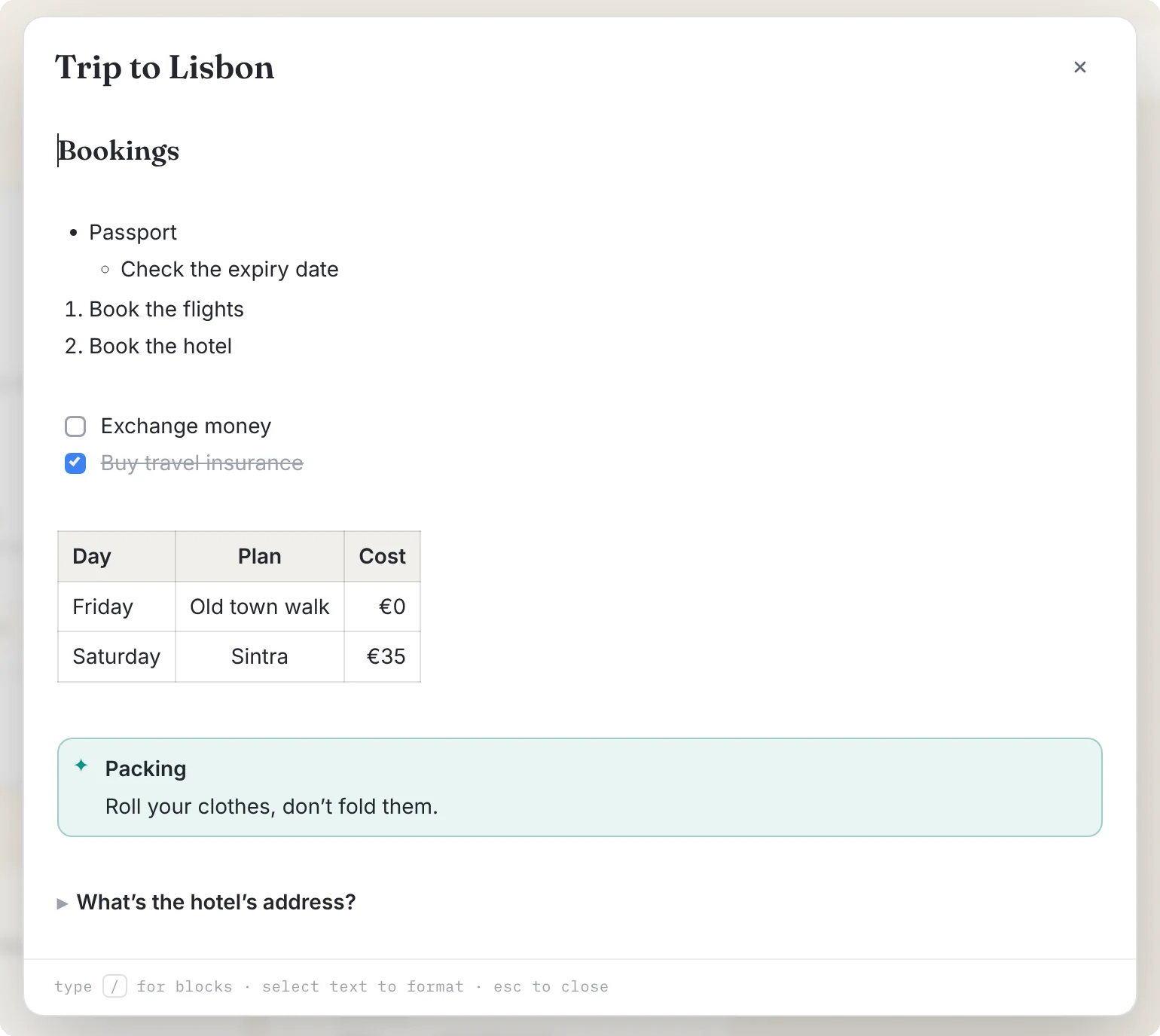Expand the hotel's address toggle arrow
This screenshot has height=1036, width=1160.
[x=63, y=903]
